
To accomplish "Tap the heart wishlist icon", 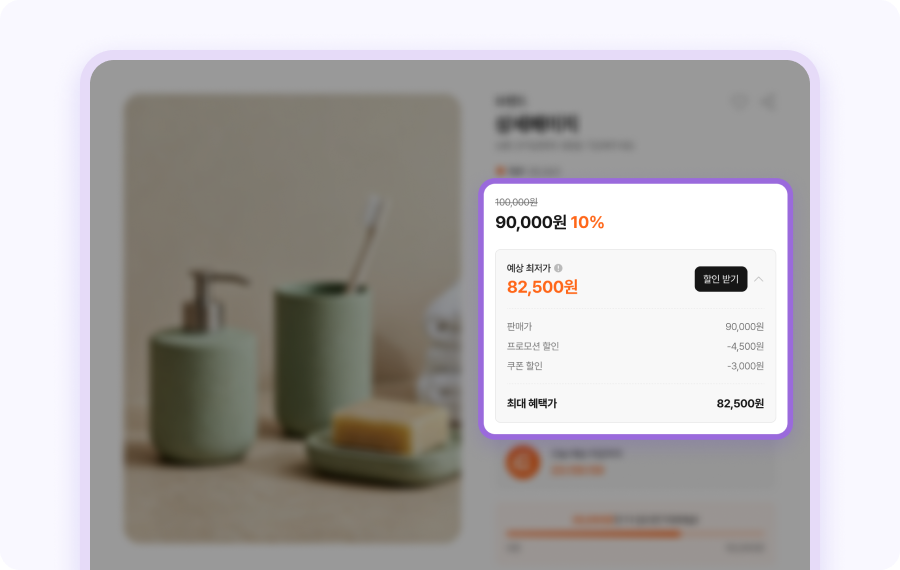I will pyautogui.click(x=739, y=102).
